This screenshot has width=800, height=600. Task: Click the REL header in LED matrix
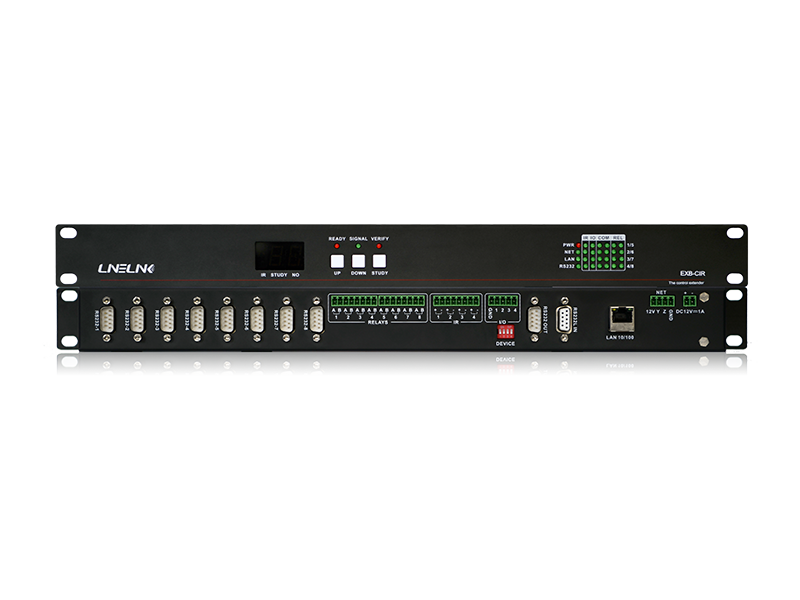618,238
